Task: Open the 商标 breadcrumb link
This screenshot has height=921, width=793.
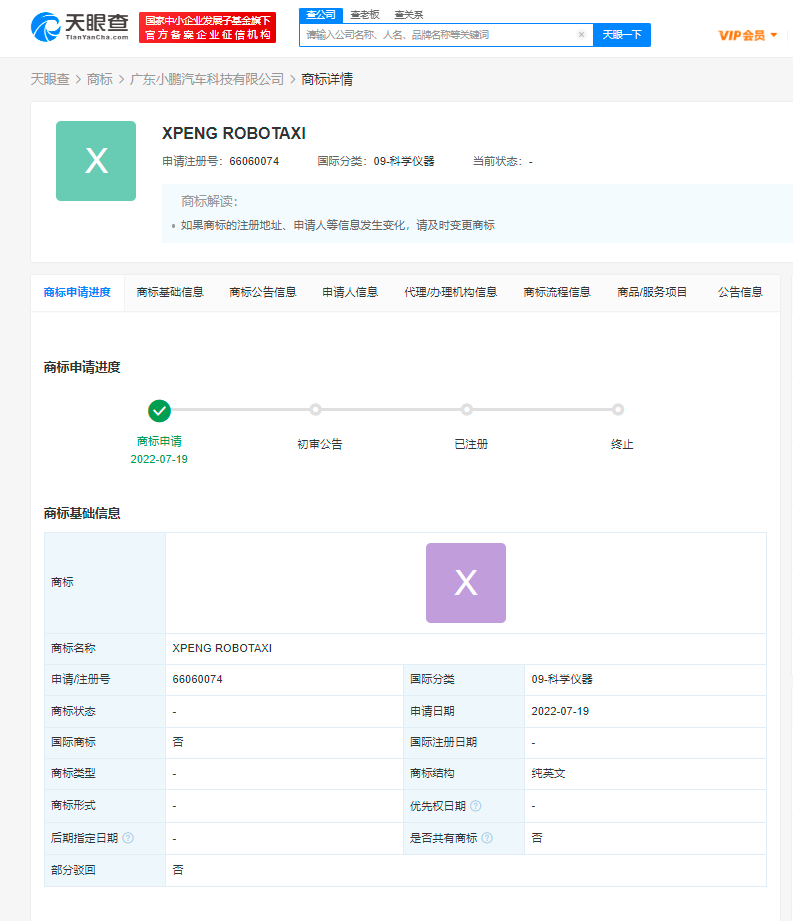Action: [99, 79]
